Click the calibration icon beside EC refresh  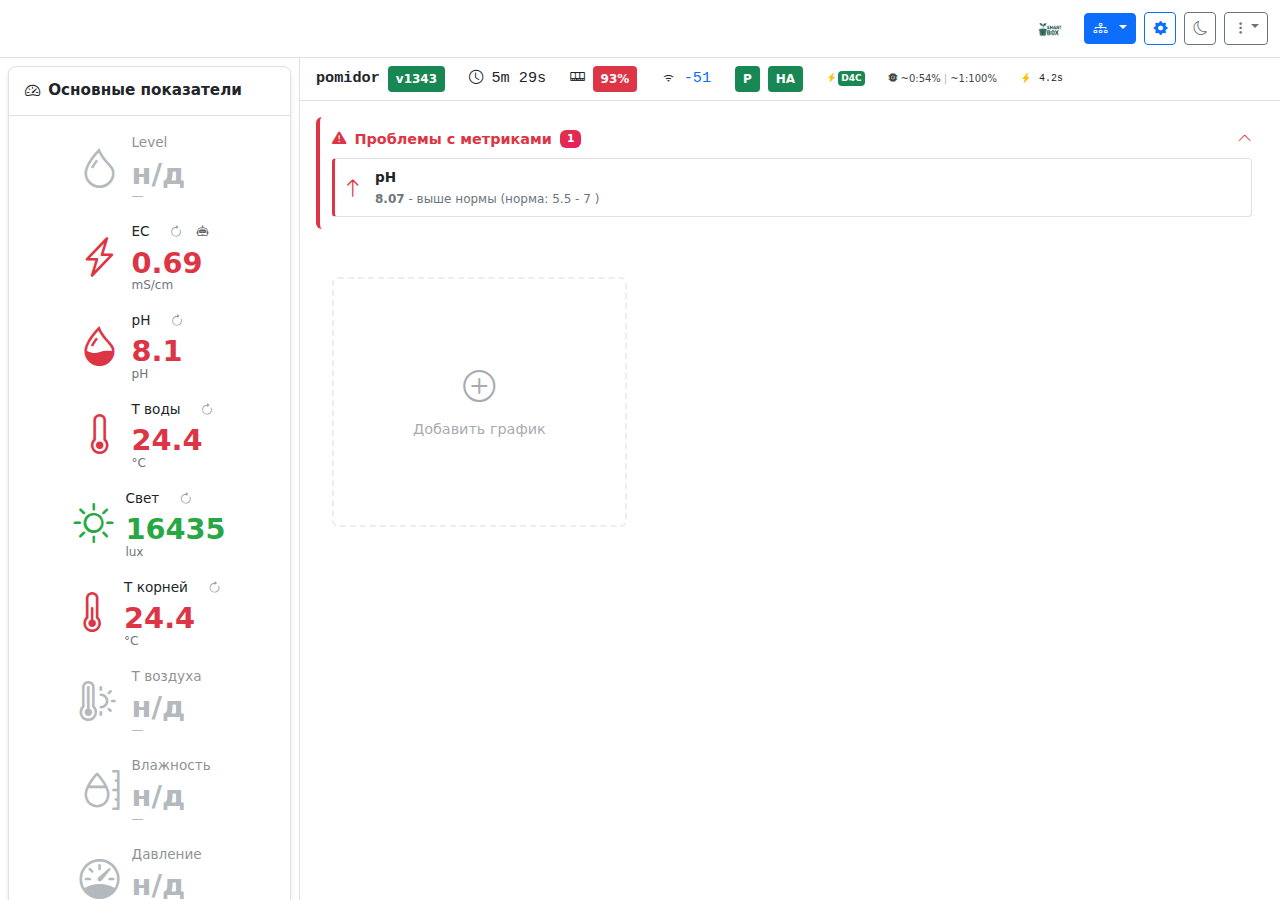coord(202,231)
